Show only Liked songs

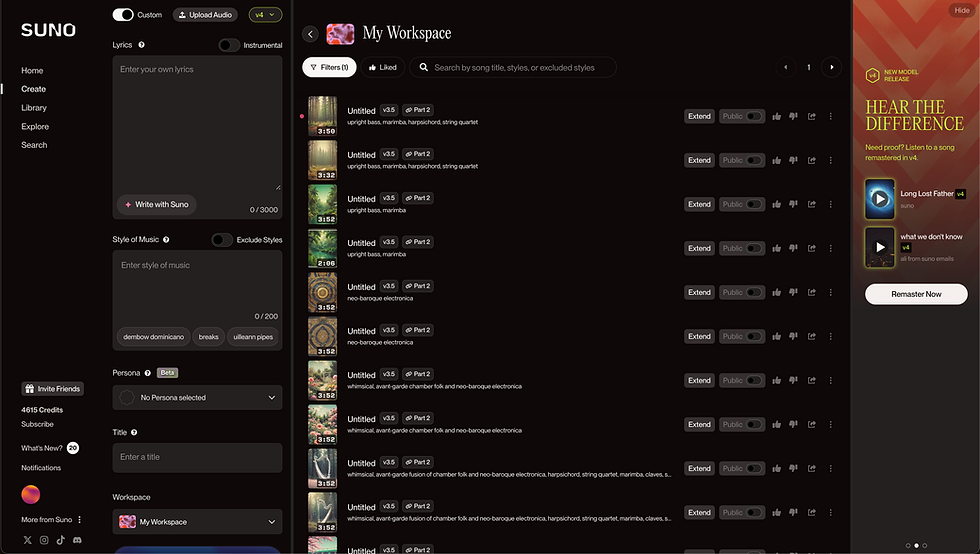click(x=383, y=68)
